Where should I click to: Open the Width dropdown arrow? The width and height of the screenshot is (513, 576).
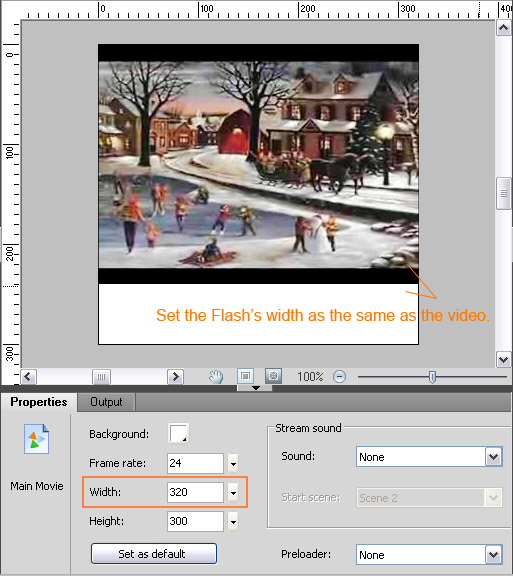pos(233,492)
